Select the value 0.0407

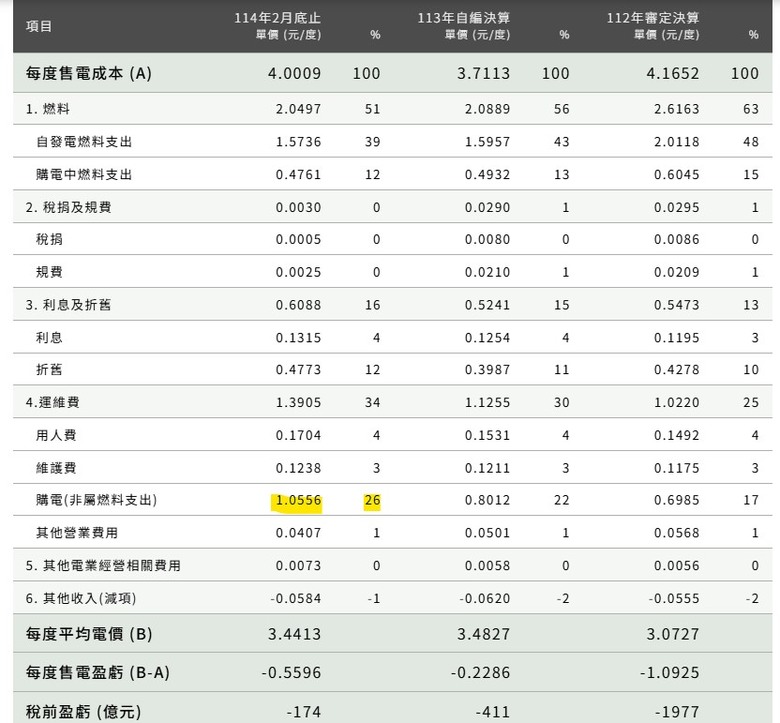pos(298,533)
